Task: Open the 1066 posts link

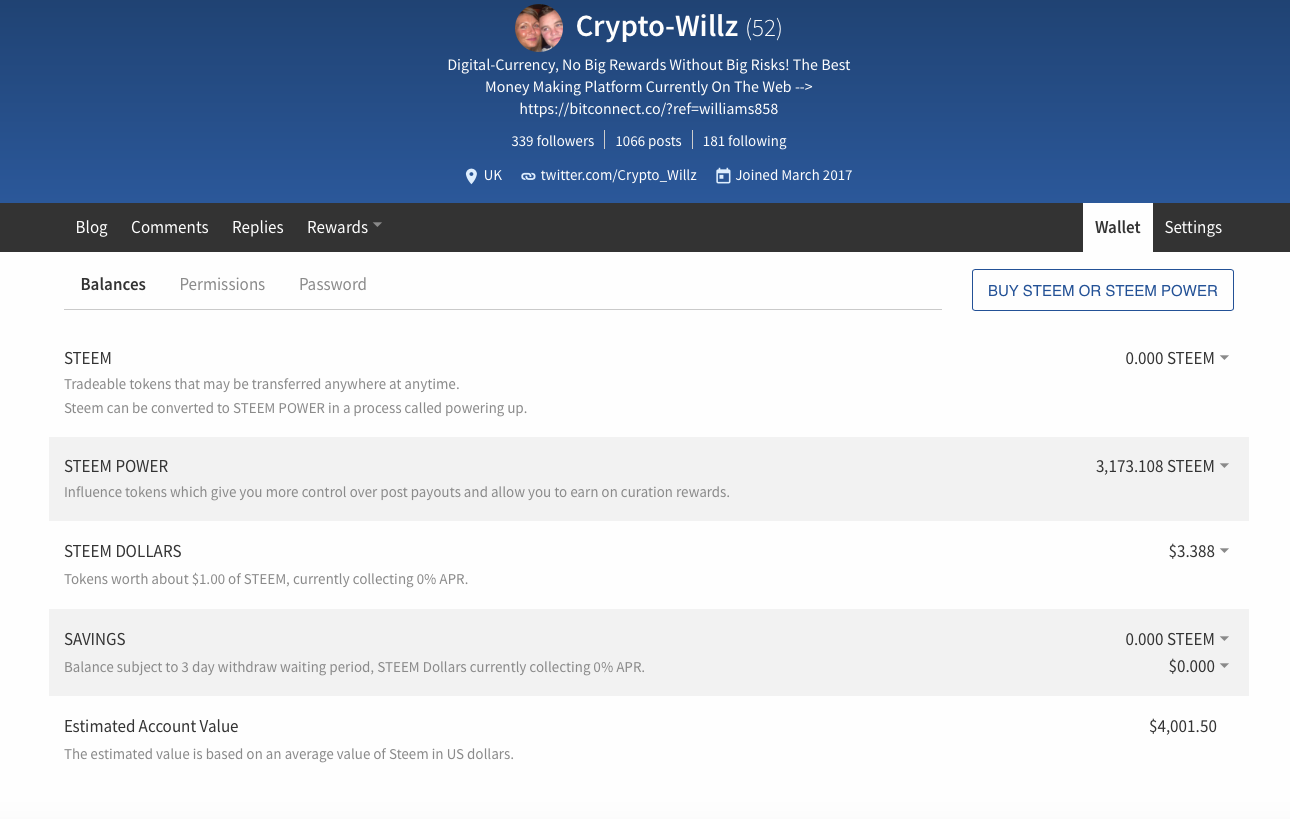Action: coord(648,141)
